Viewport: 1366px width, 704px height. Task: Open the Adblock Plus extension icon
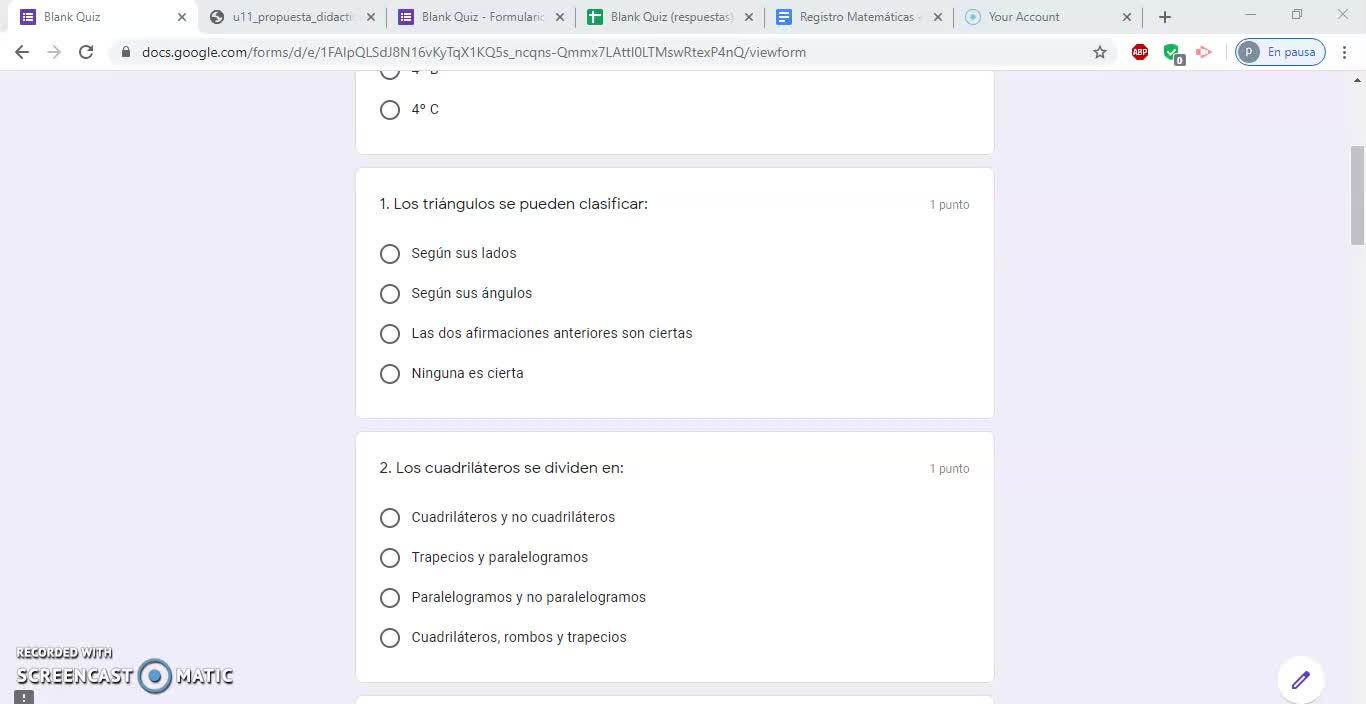(x=1139, y=52)
